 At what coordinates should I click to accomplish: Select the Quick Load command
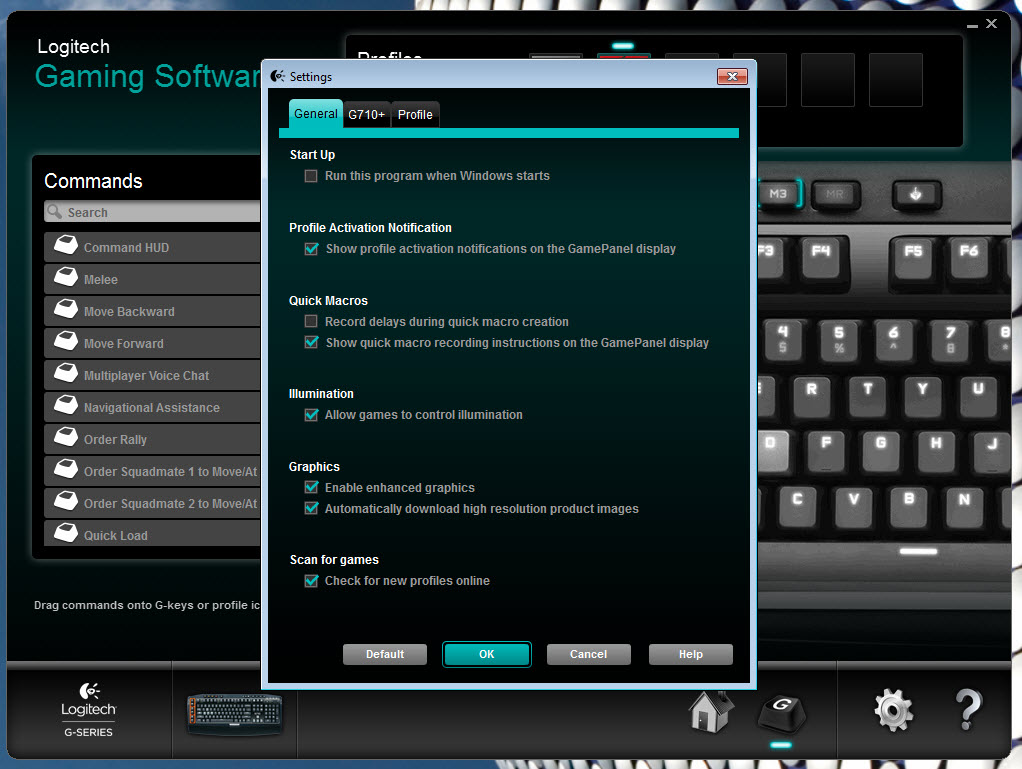click(153, 533)
